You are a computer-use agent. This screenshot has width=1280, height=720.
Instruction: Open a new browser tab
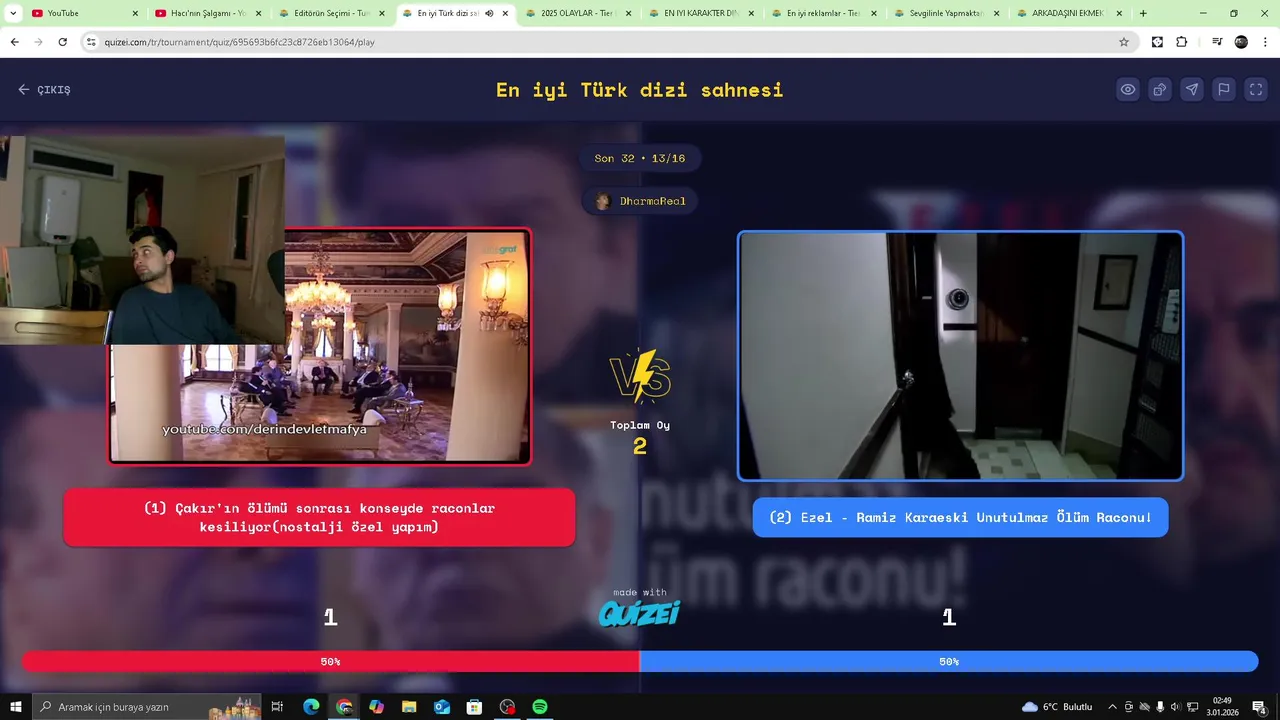(x=1143, y=13)
